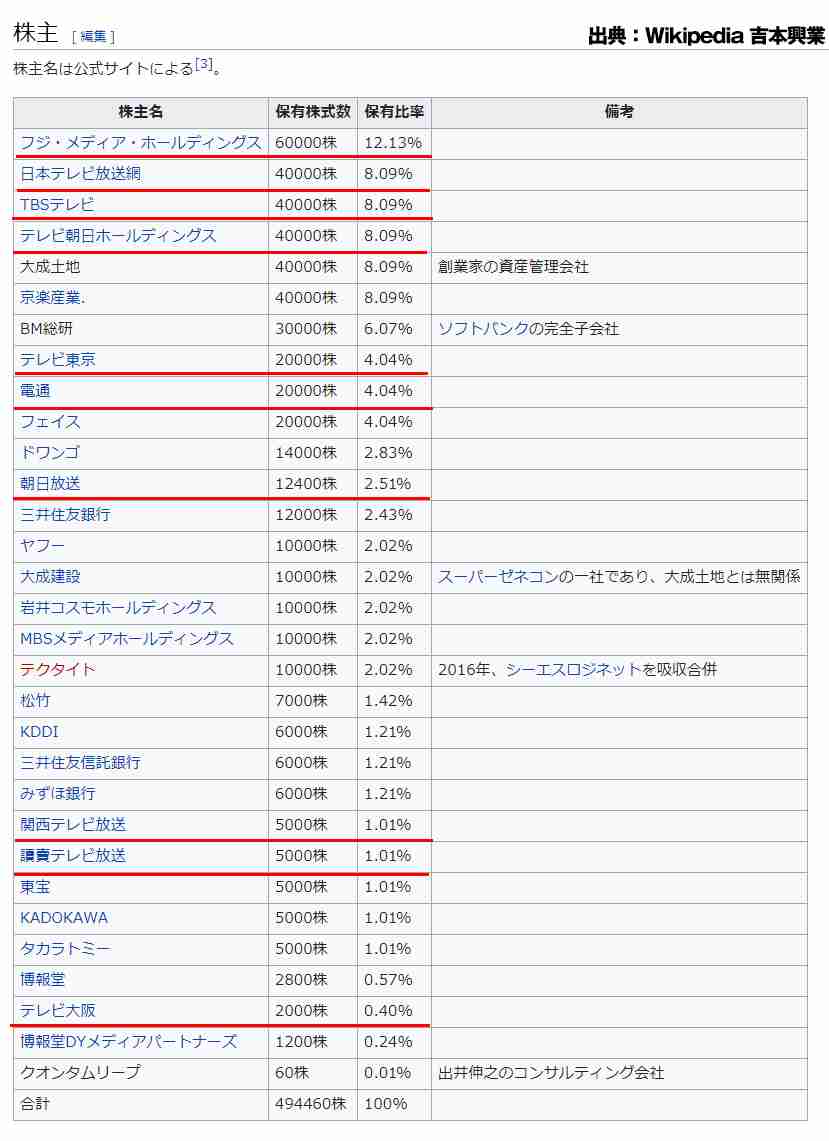Open the テレビ東京 link
The image size is (829, 1141).
click(57, 359)
